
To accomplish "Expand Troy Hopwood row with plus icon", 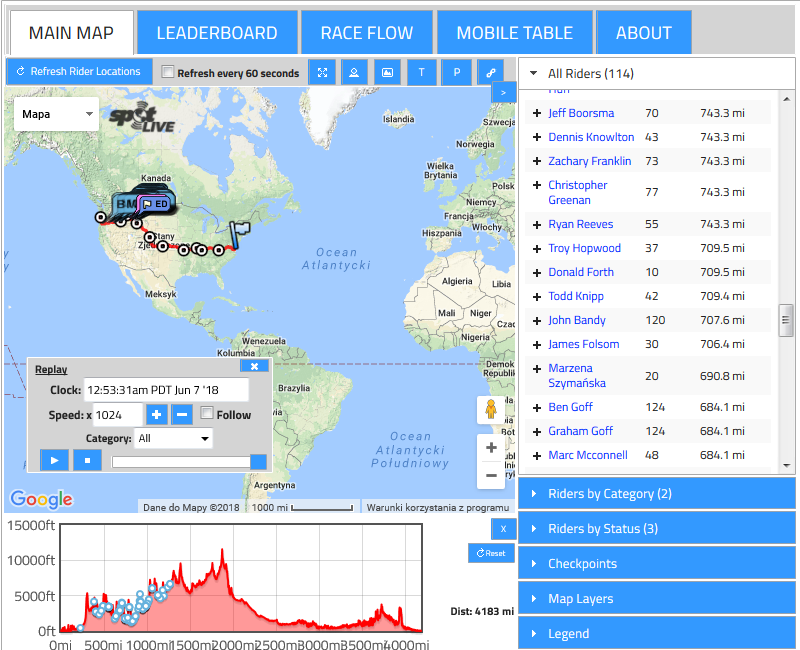I will click(x=537, y=248).
